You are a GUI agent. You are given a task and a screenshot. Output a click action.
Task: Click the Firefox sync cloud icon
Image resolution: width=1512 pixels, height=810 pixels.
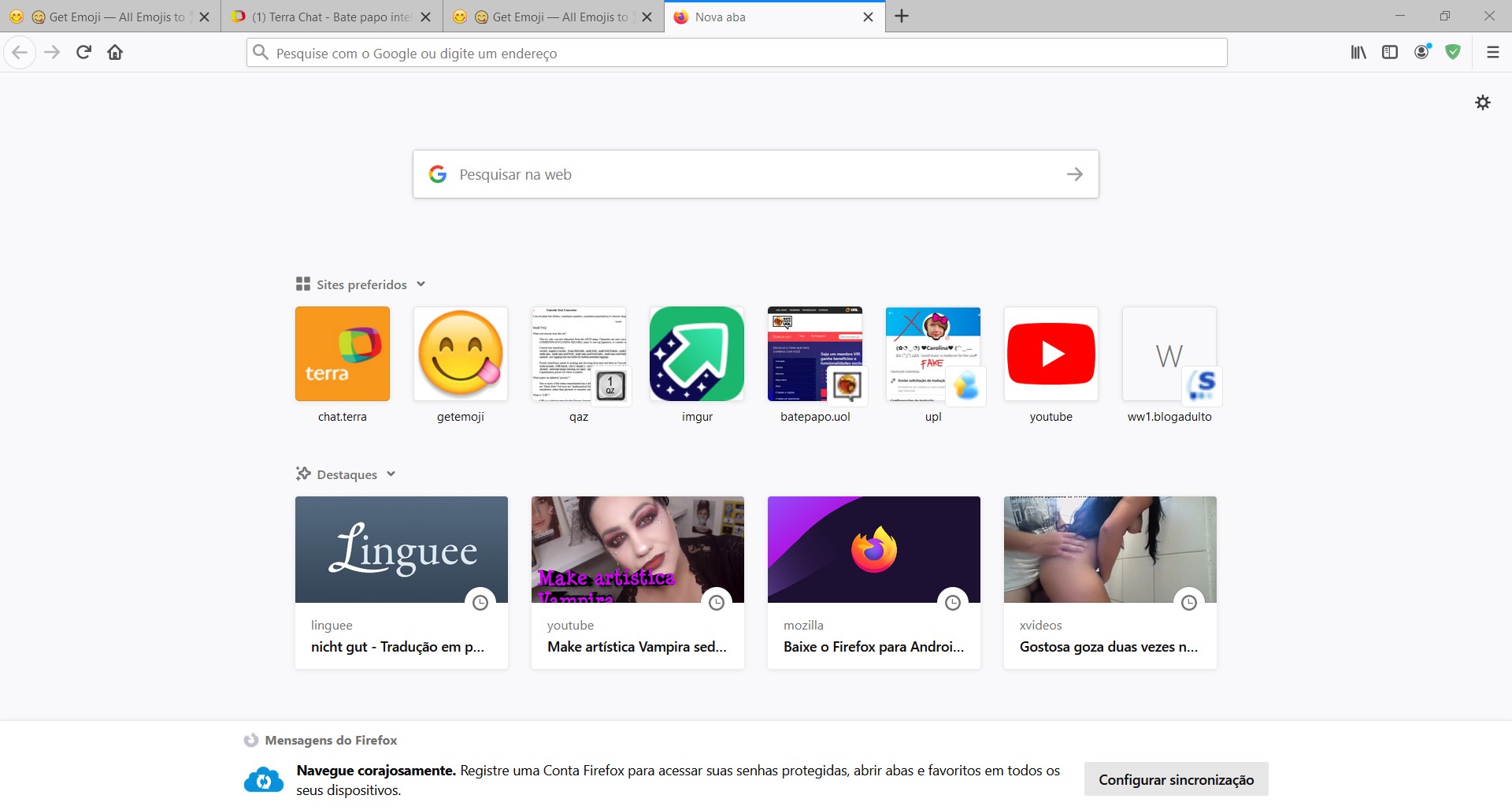point(264,780)
